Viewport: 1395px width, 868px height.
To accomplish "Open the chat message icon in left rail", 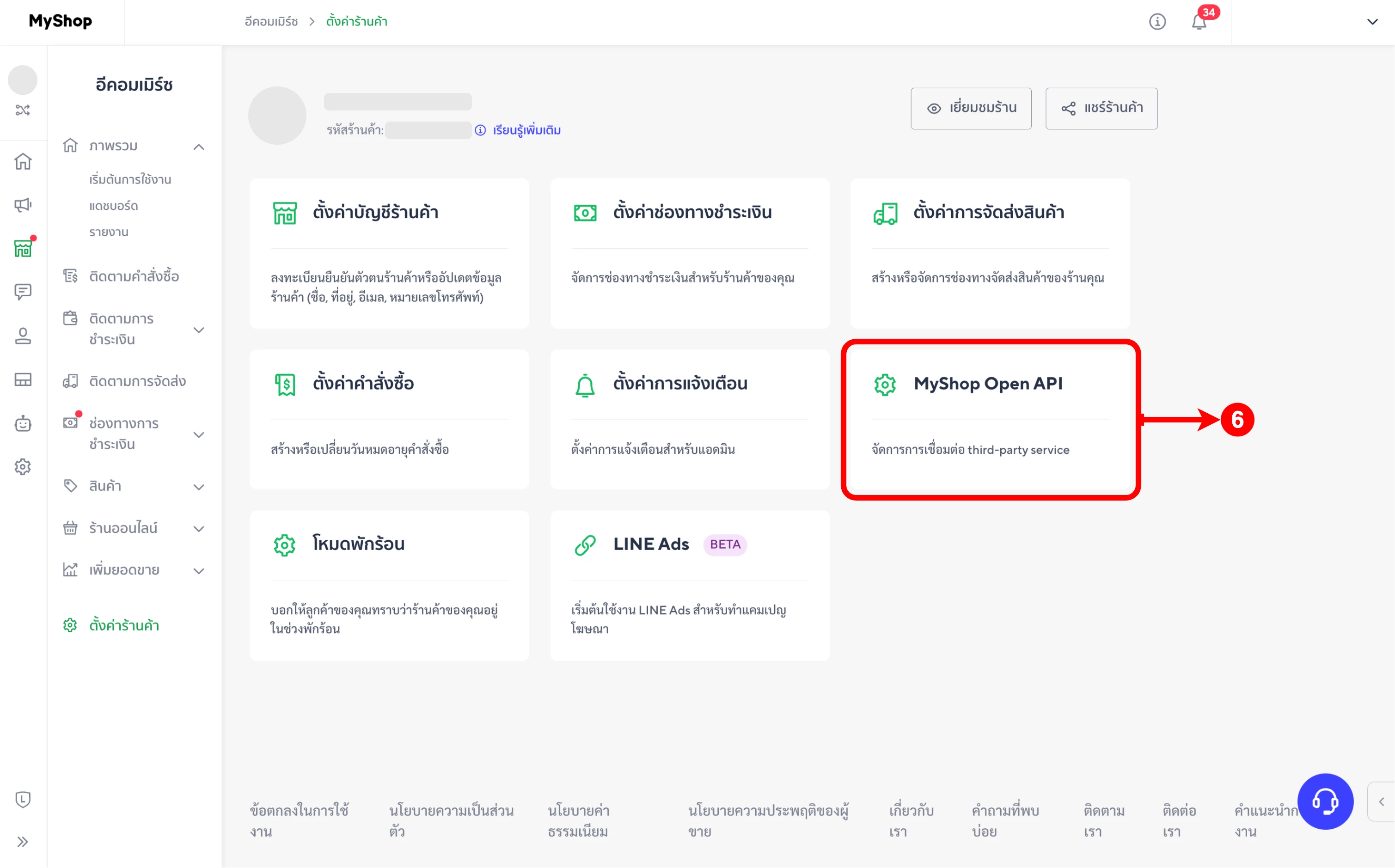I will pos(23,292).
